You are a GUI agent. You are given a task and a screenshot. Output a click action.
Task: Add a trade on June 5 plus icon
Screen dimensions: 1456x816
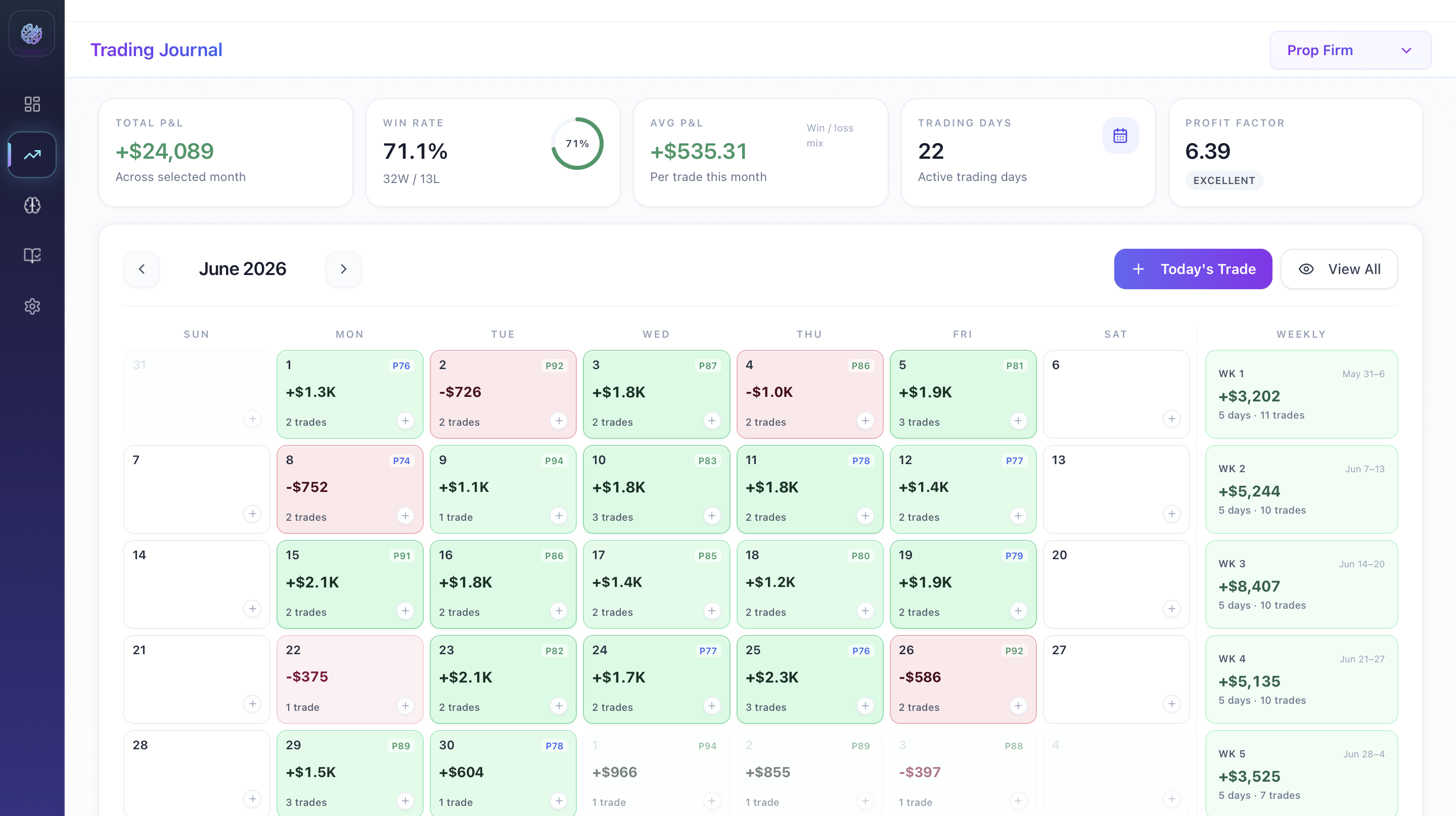point(1018,421)
